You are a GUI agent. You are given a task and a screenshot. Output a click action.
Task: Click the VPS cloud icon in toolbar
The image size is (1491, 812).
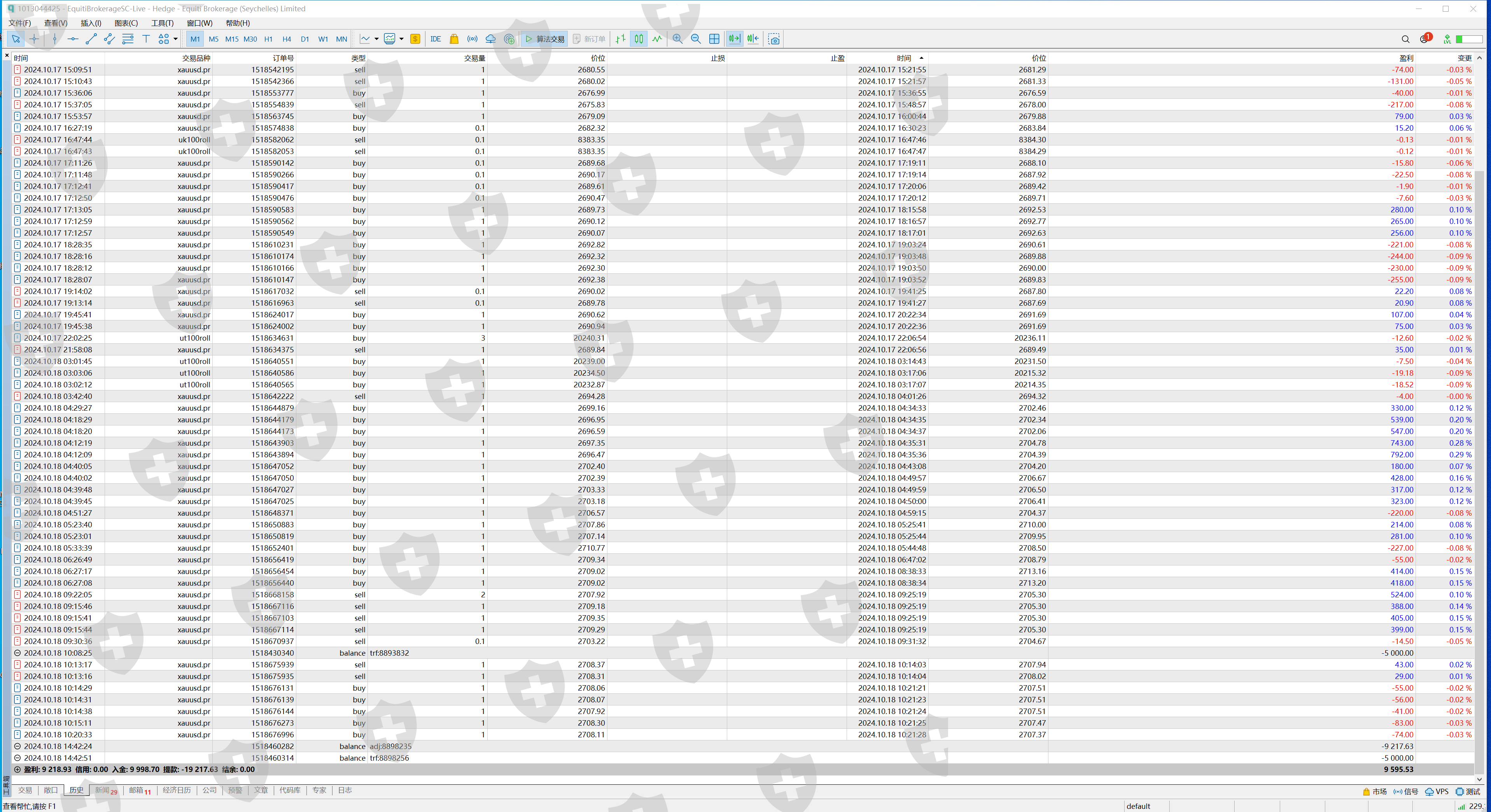(490, 39)
